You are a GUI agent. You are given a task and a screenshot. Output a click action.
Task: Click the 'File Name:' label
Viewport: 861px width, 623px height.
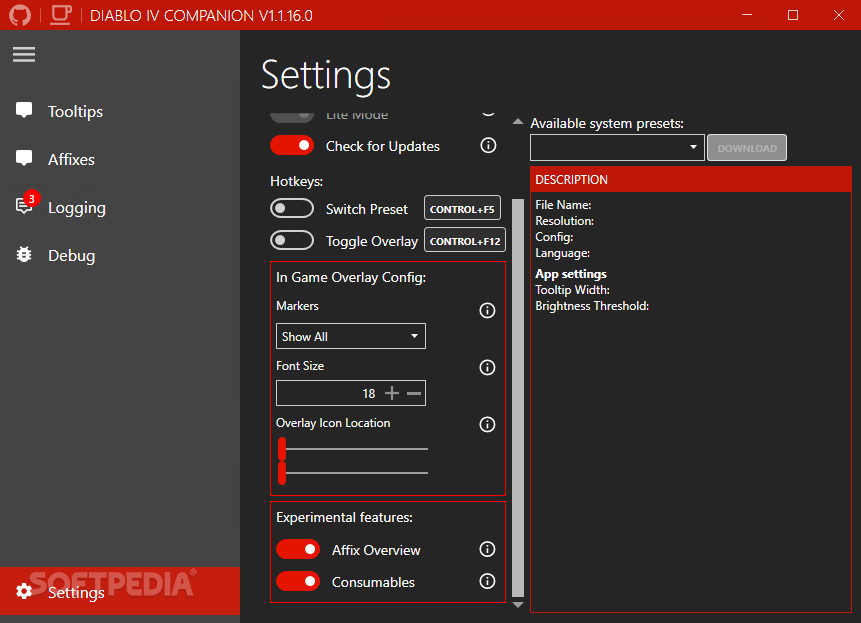pyautogui.click(x=563, y=205)
